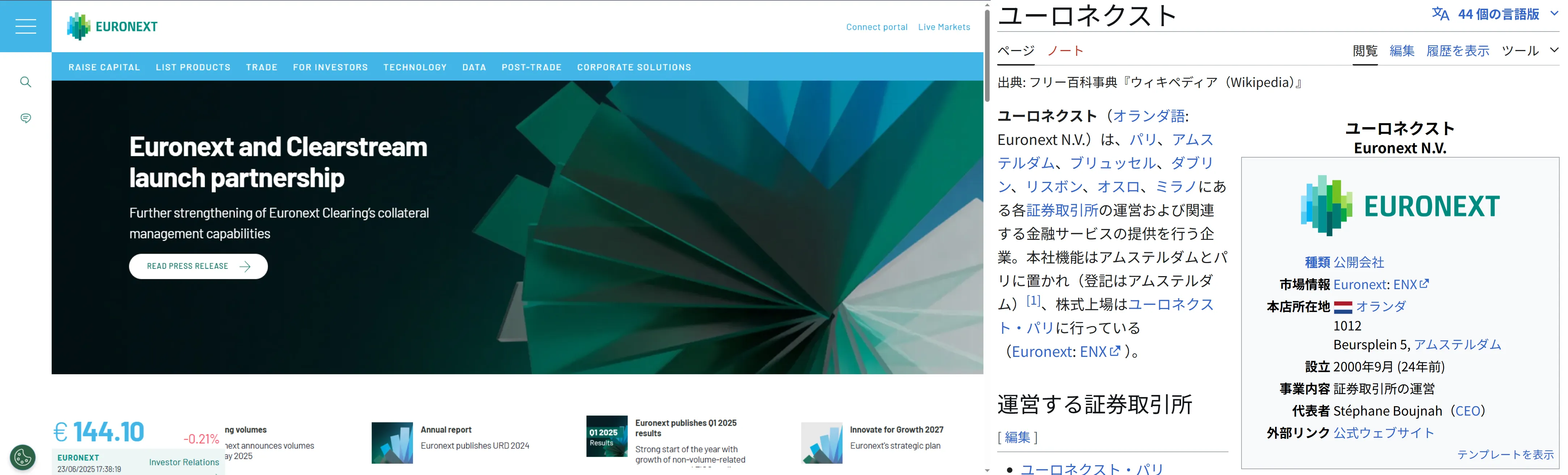
Task: Open the 公式ウェブサイト official website link
Action: tap(1383, 433)
